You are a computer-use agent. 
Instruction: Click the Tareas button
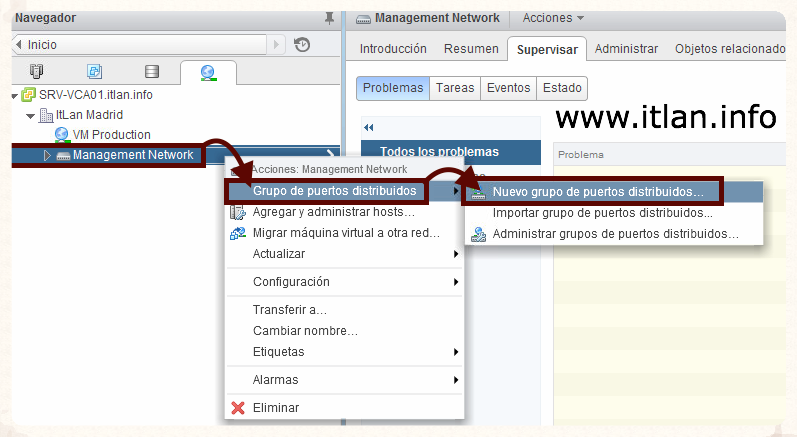(455, 88)
